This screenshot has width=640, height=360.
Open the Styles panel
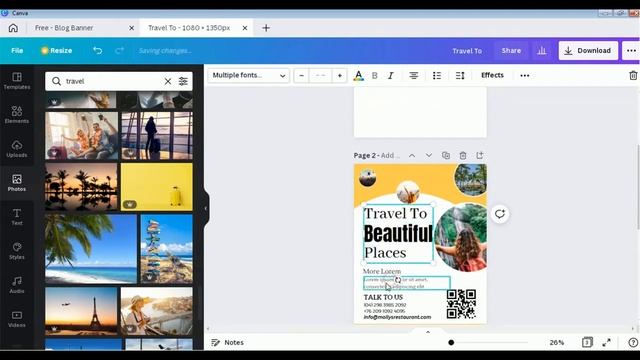17,251
